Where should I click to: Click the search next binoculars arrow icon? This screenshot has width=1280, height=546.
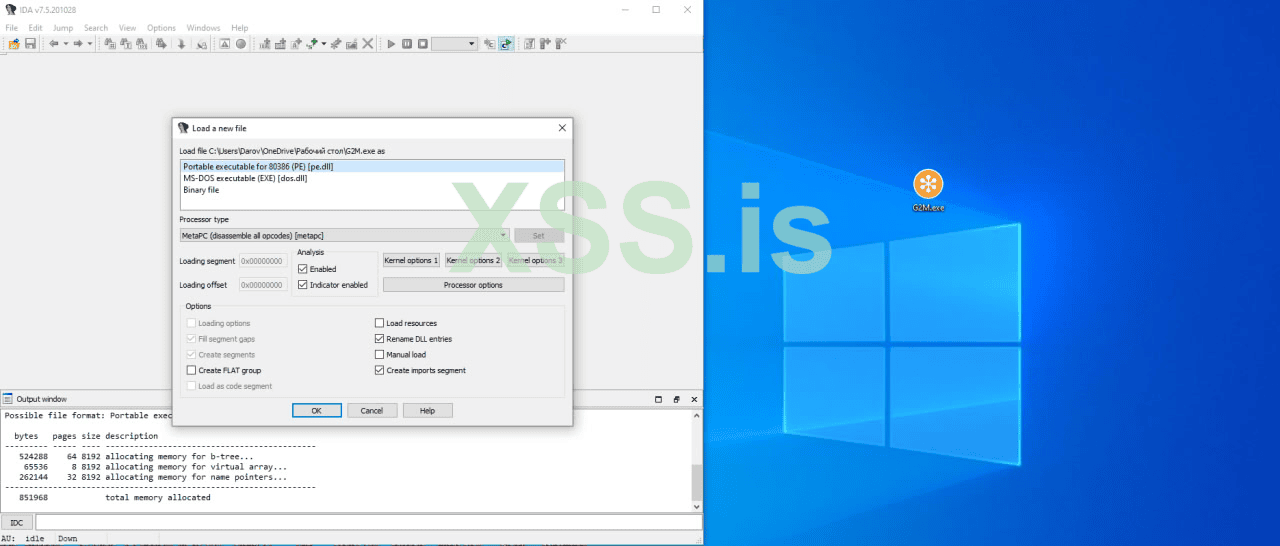[x=161, y=44]
